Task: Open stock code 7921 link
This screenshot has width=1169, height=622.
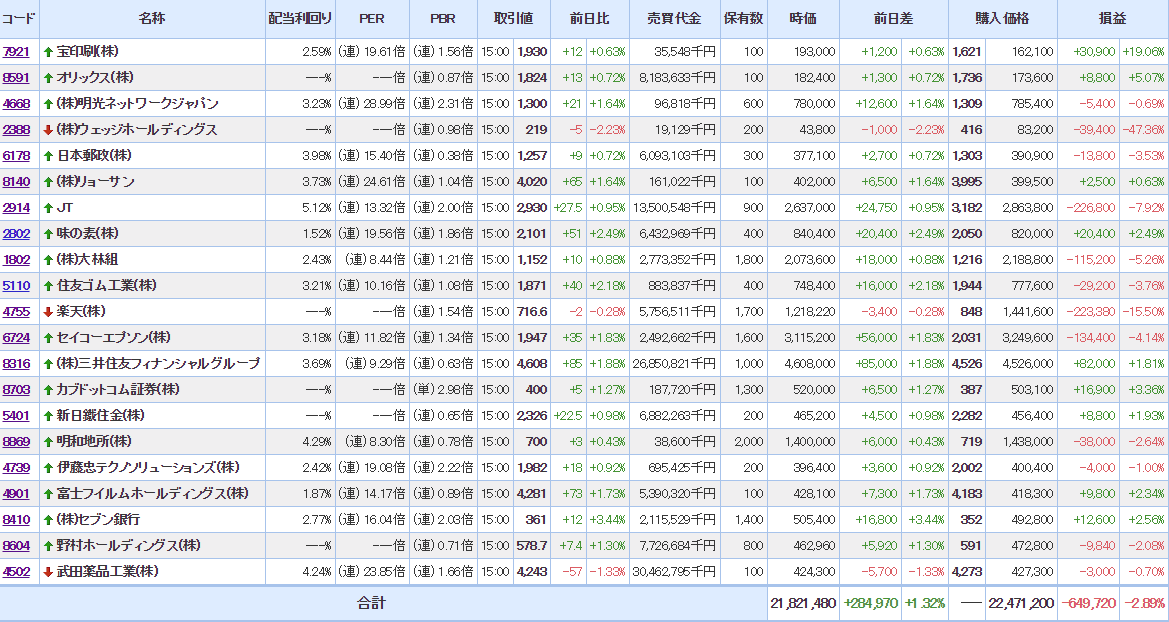Action: [x=16, y=51]
